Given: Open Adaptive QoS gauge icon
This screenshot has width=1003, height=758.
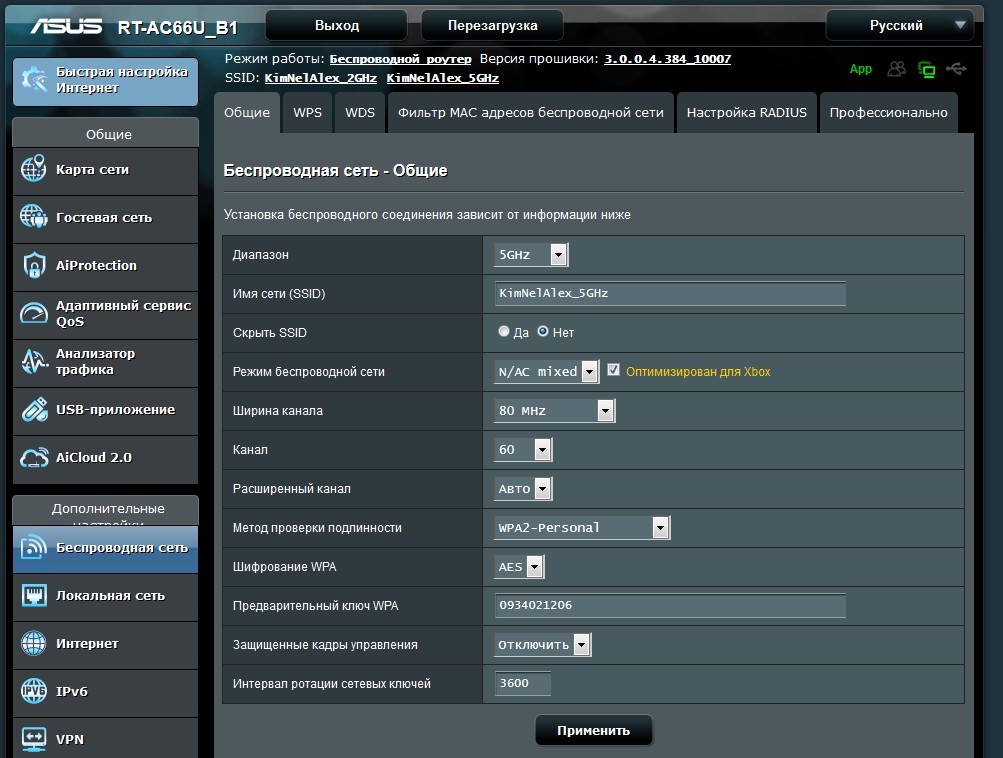Looking at the screenshot, I should point(34,313).
